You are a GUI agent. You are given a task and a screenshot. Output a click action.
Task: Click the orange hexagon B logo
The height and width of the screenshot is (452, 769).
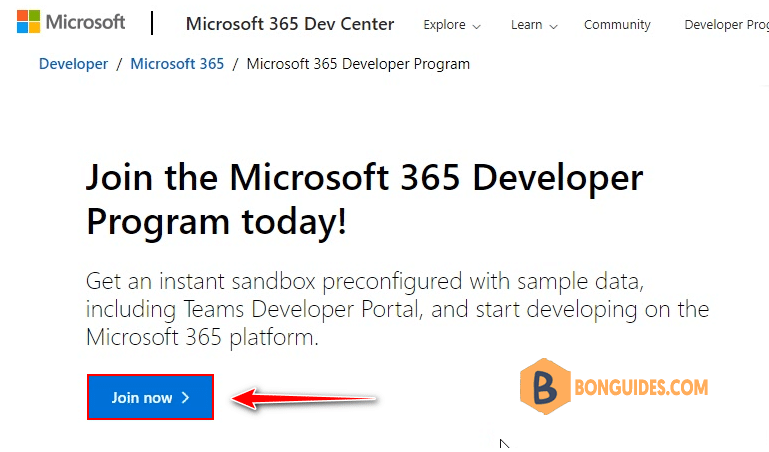point(545,386)
